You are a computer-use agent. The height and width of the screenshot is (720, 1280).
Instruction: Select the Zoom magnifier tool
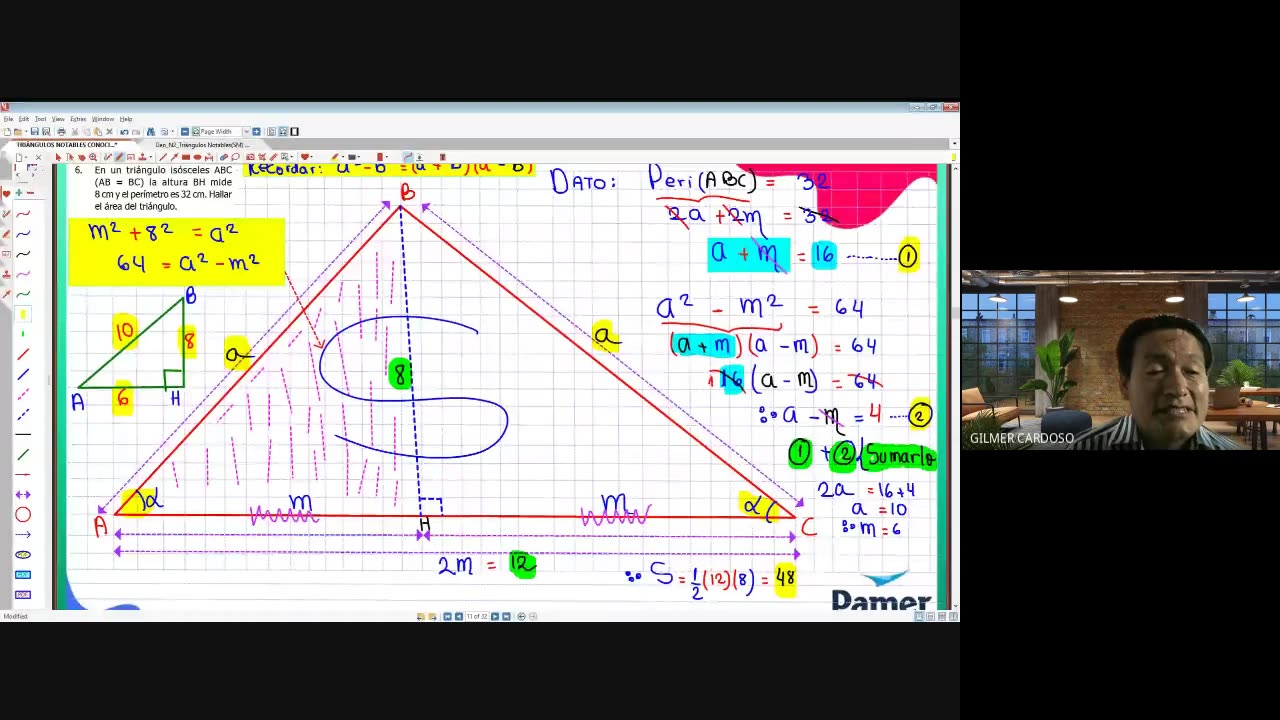coord(93,157)
